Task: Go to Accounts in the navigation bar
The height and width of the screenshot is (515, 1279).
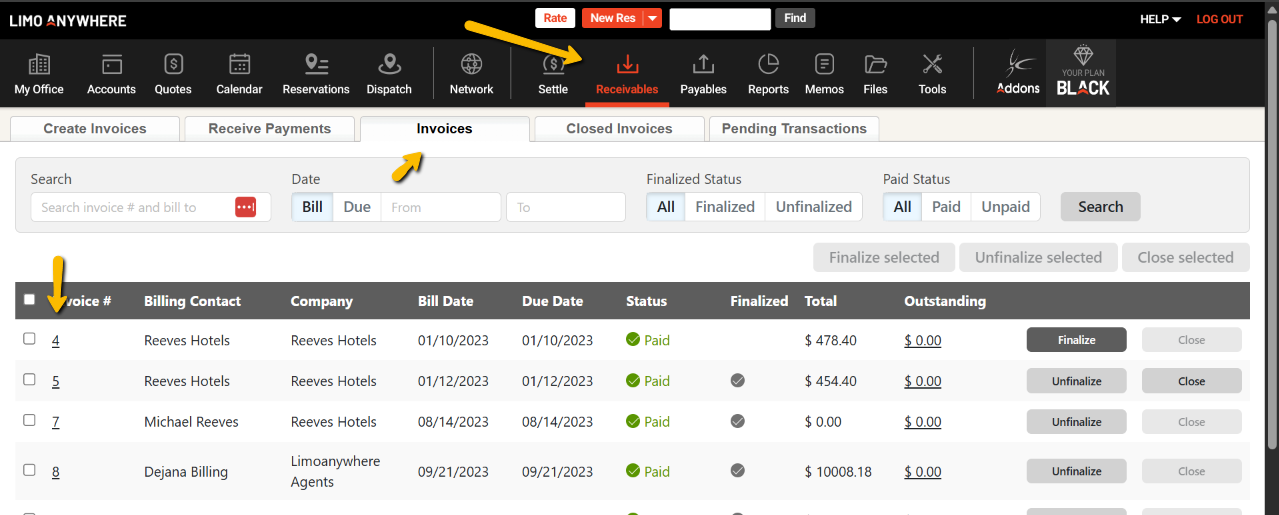Action: click(x=111, y=66)
